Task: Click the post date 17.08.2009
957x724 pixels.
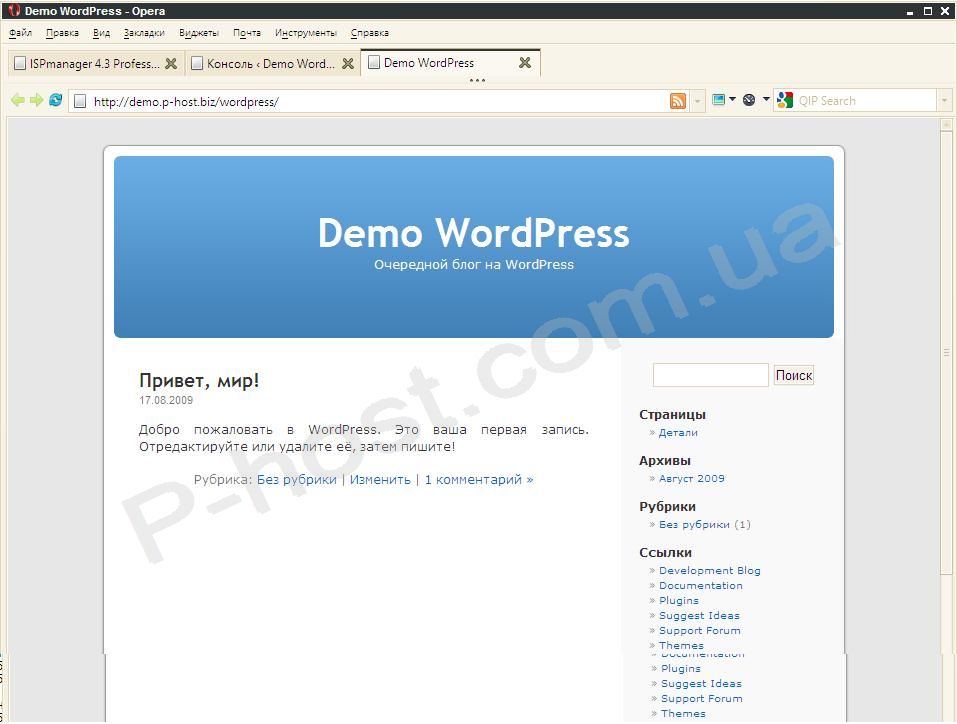Action: tap(166, 400)
